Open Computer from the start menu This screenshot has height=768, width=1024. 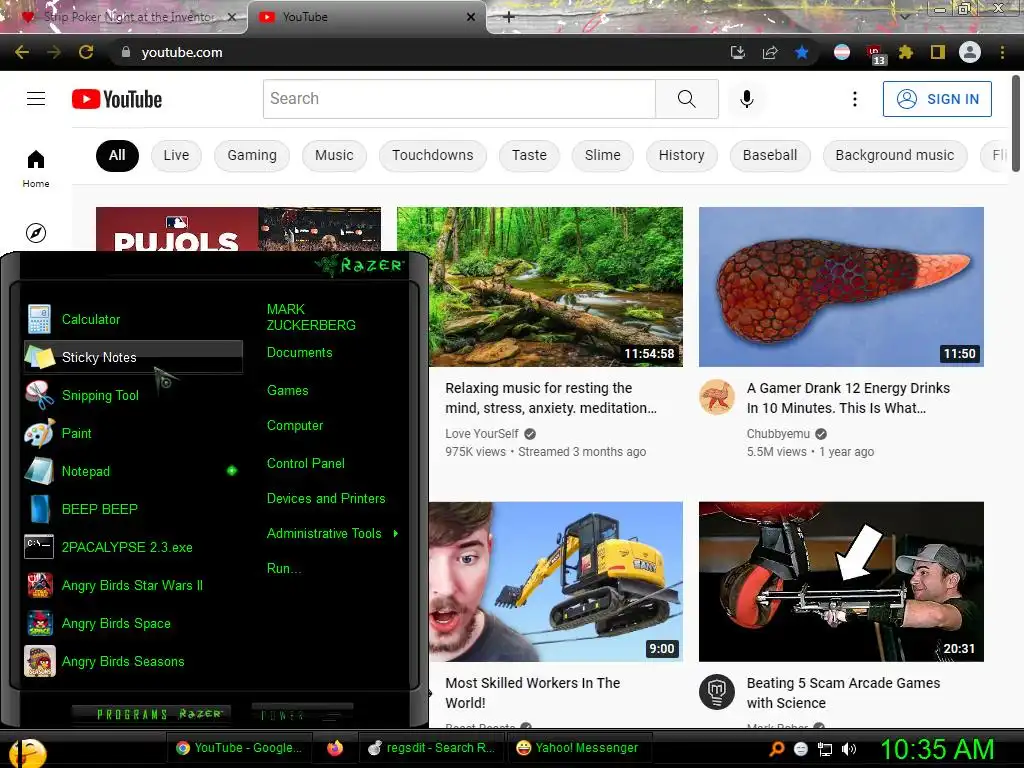(295, 425)
